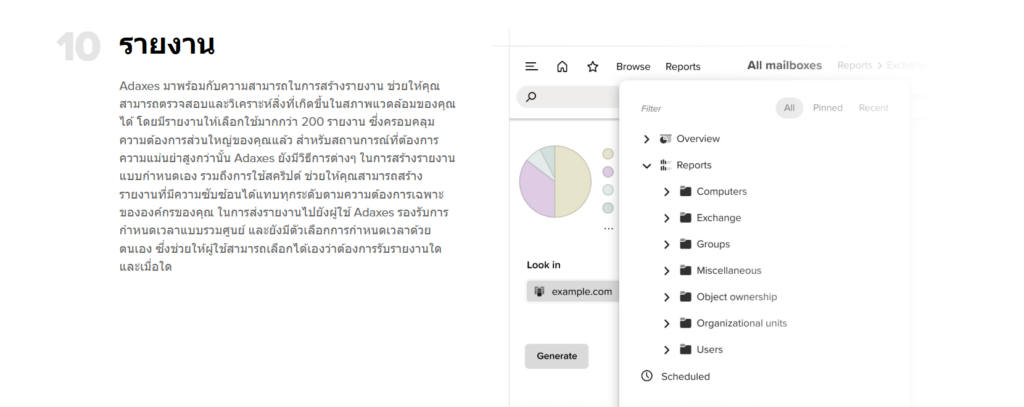The height and width of the screenshot is (407, 1024).
Task: Open the Browse menu
Action: [632, 67]
